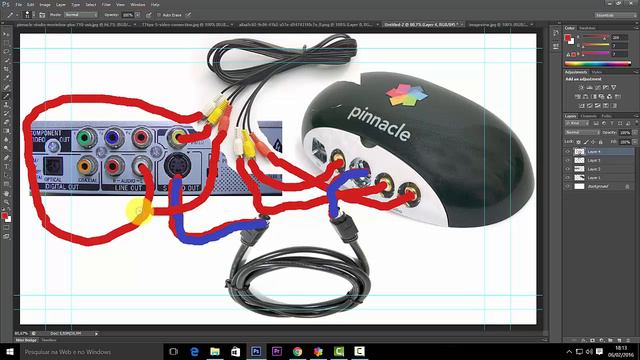Viewport: 640px width, 360px height.
Task: Pick a color from the spectrum ramp
Action: [x=598, y=64]
